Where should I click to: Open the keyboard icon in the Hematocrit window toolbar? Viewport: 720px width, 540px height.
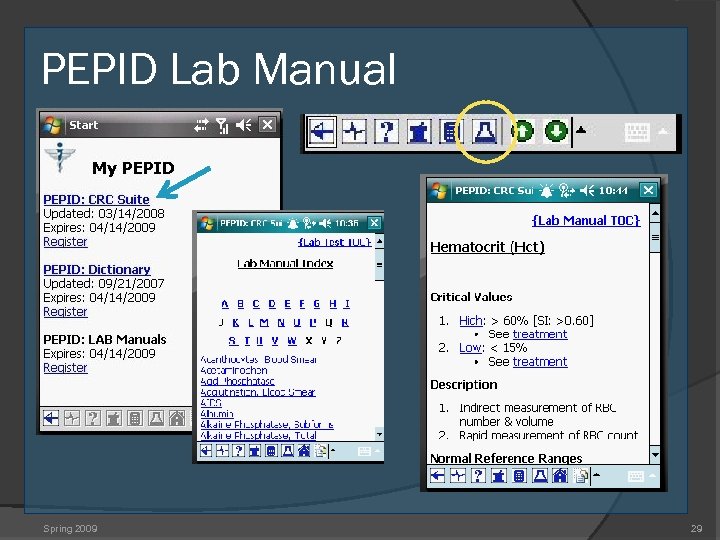pos(636,476)
